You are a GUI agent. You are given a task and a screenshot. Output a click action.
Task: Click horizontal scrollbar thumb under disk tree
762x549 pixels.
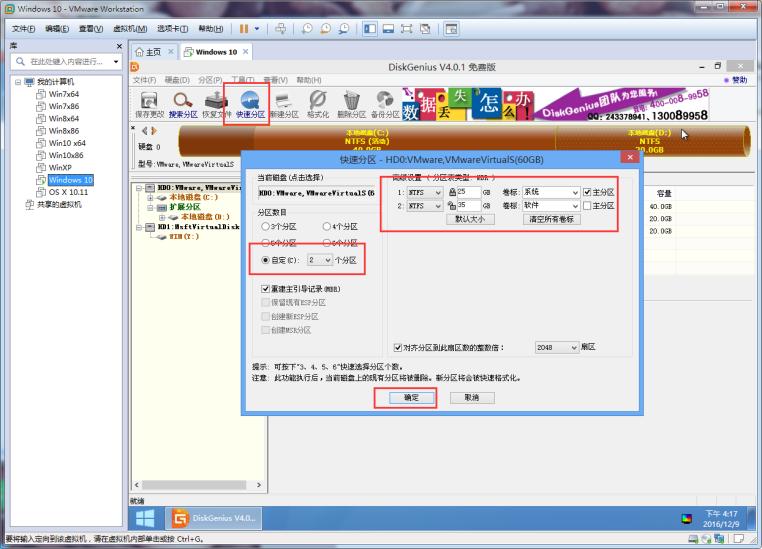click(x=194, y=485)
